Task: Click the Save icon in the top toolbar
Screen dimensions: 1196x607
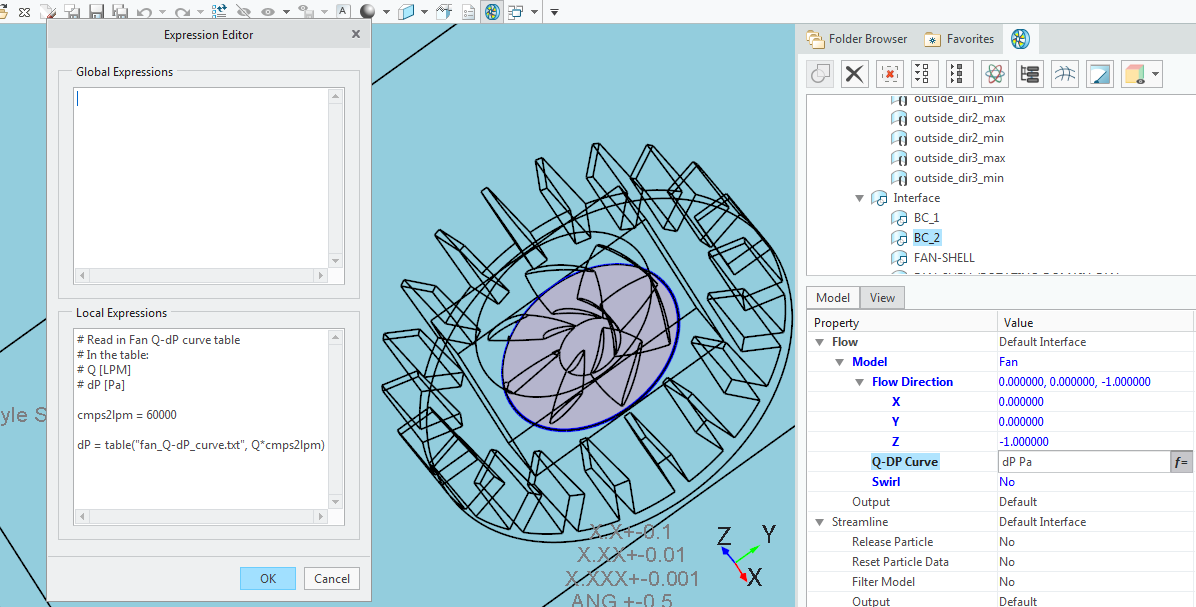Action: click(95, 11)
